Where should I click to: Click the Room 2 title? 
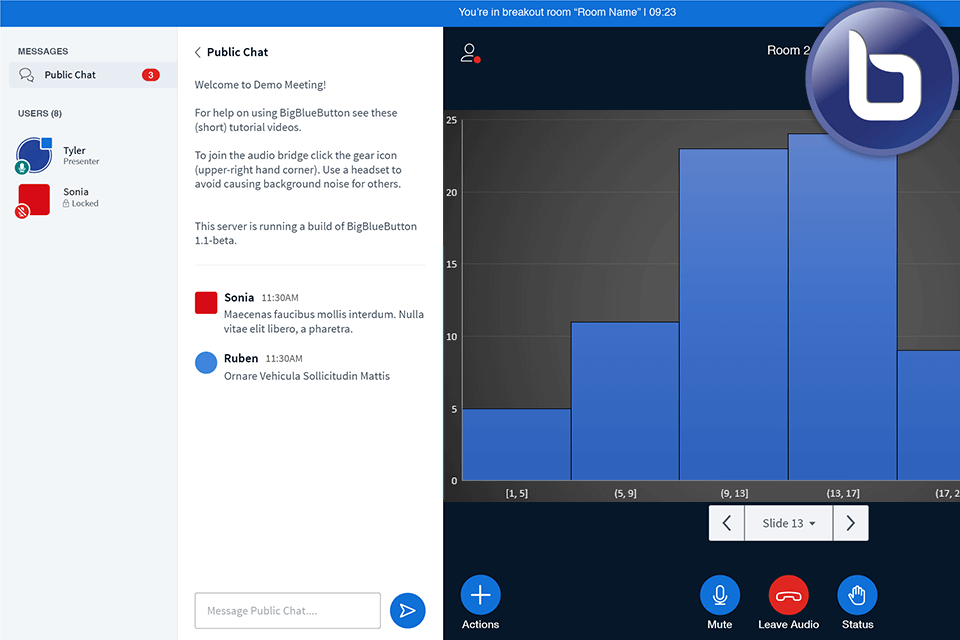click(x=788, y=50)
